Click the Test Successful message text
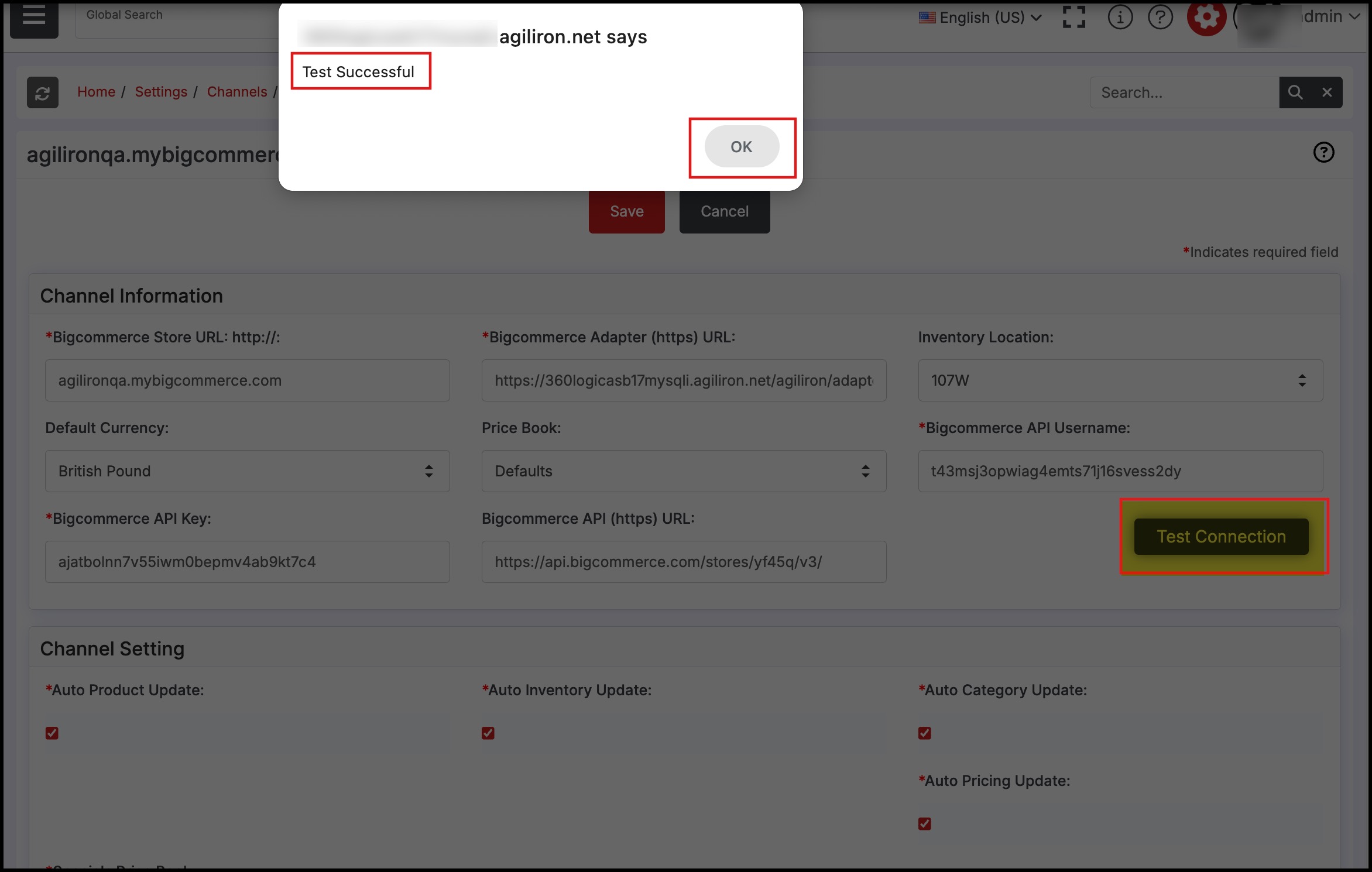Screen dimensions: 1372x872 pyautogui.click(x=358, y=72)
